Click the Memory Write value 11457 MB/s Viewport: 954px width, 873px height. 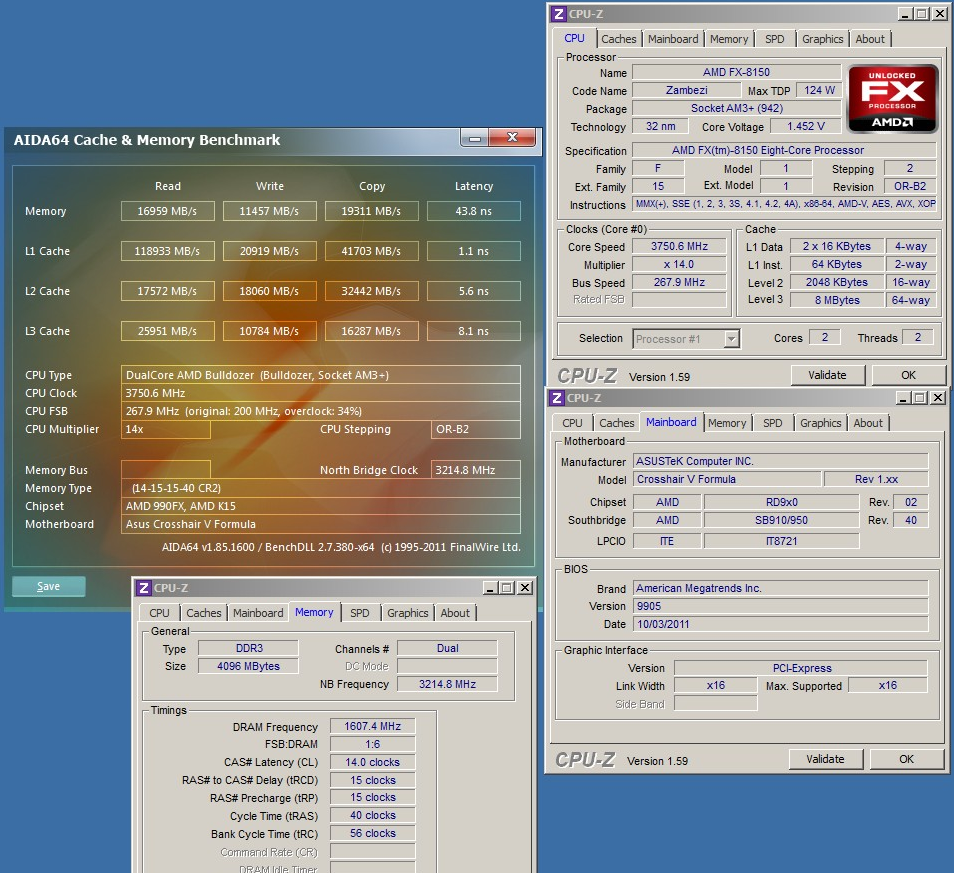270,211
